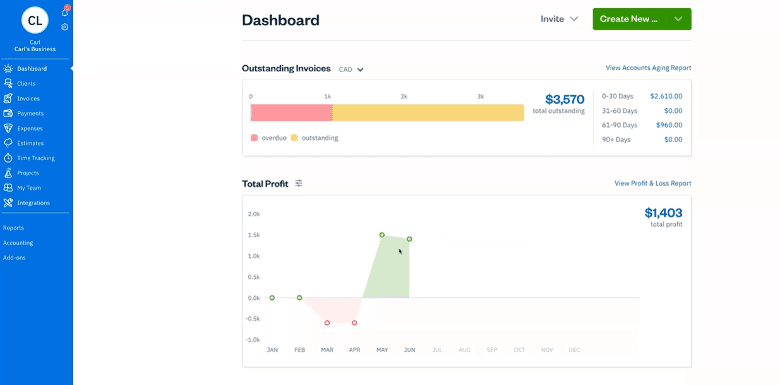Click the 90+ Days amount $0.00
Viewport: 780px width, 385px height.
pos(673,140)
